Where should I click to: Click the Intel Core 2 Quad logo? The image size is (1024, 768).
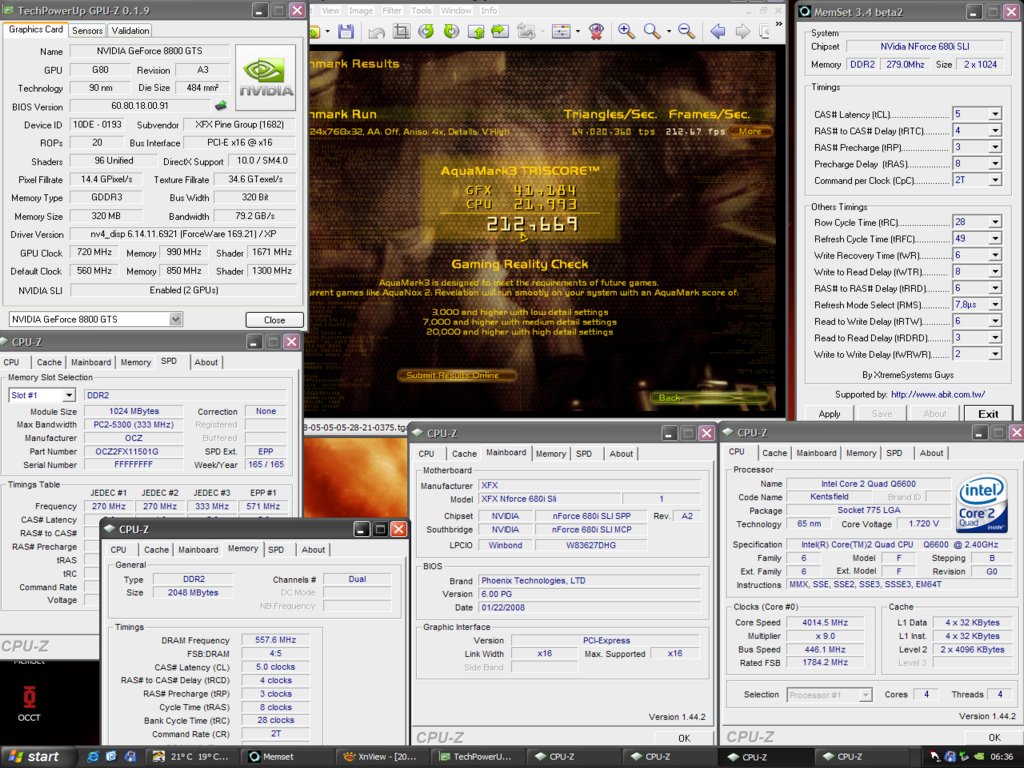coord(982,505)
